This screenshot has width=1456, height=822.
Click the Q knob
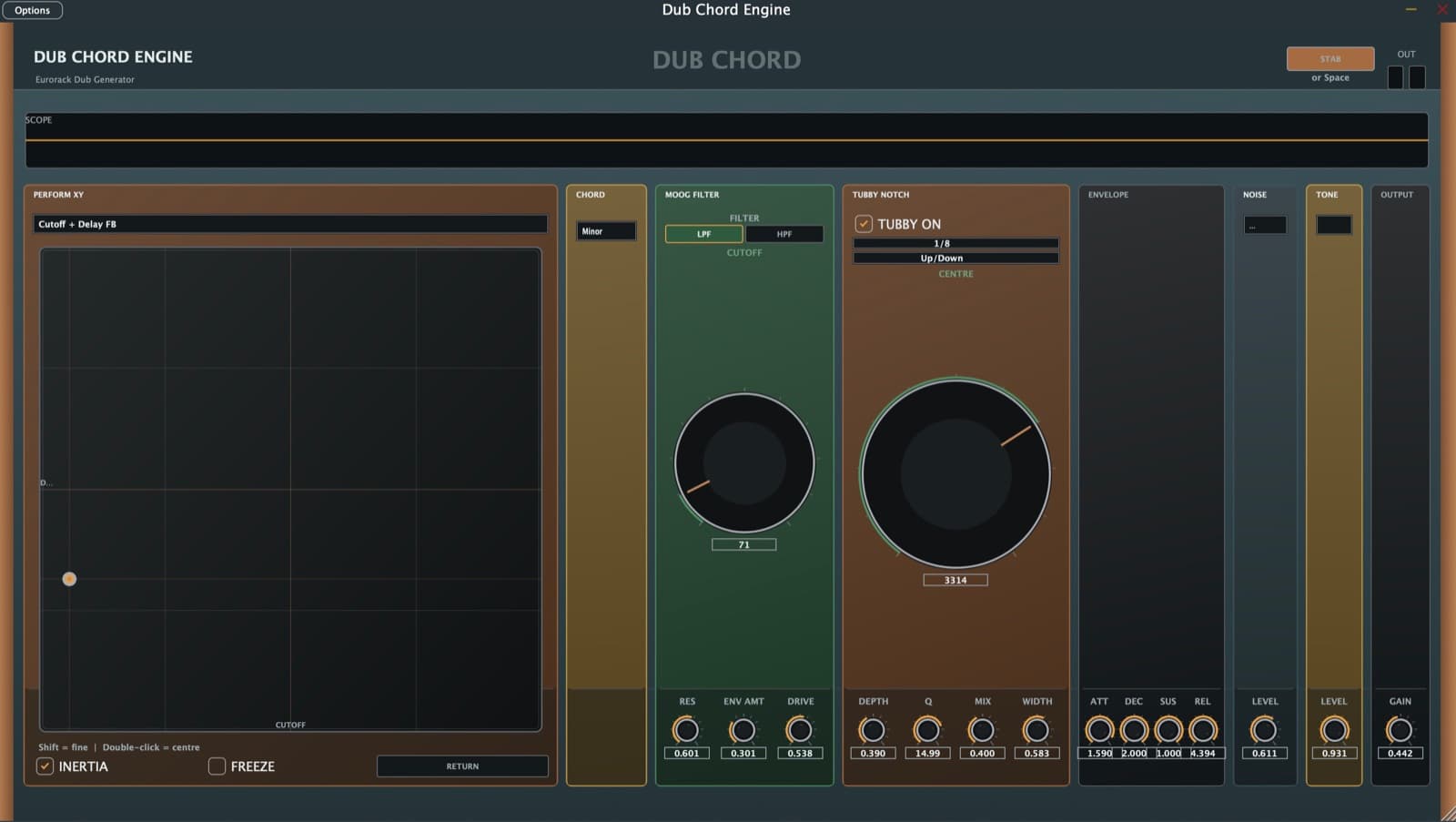(x=927, y=730)
